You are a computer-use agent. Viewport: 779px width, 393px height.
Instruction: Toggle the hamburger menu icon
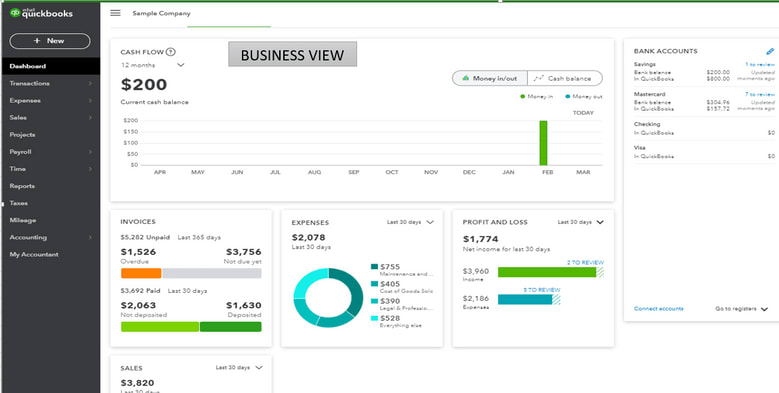pos(115,13)
